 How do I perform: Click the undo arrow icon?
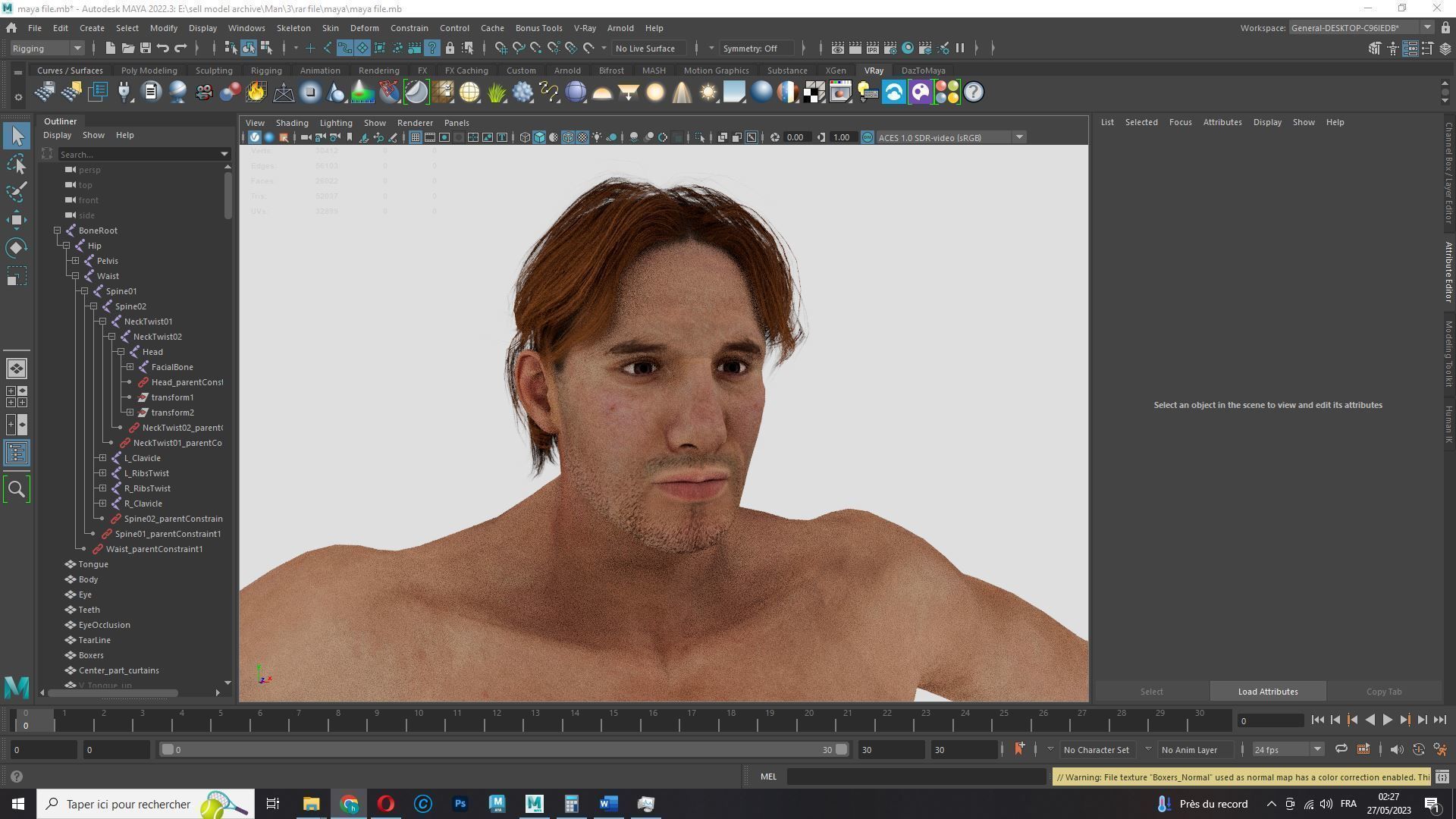[163, 48]
